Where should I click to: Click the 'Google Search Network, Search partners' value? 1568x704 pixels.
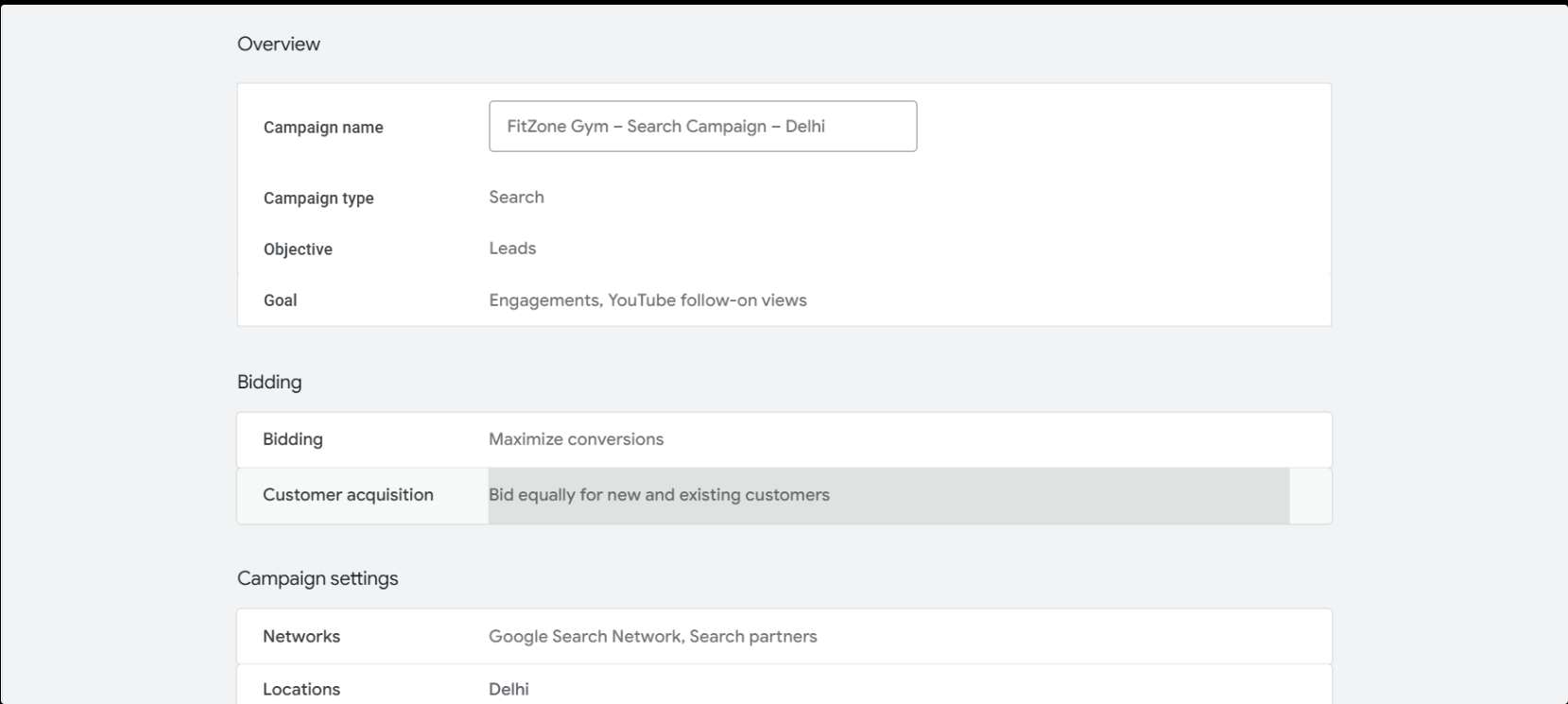[x=652, y=636]
